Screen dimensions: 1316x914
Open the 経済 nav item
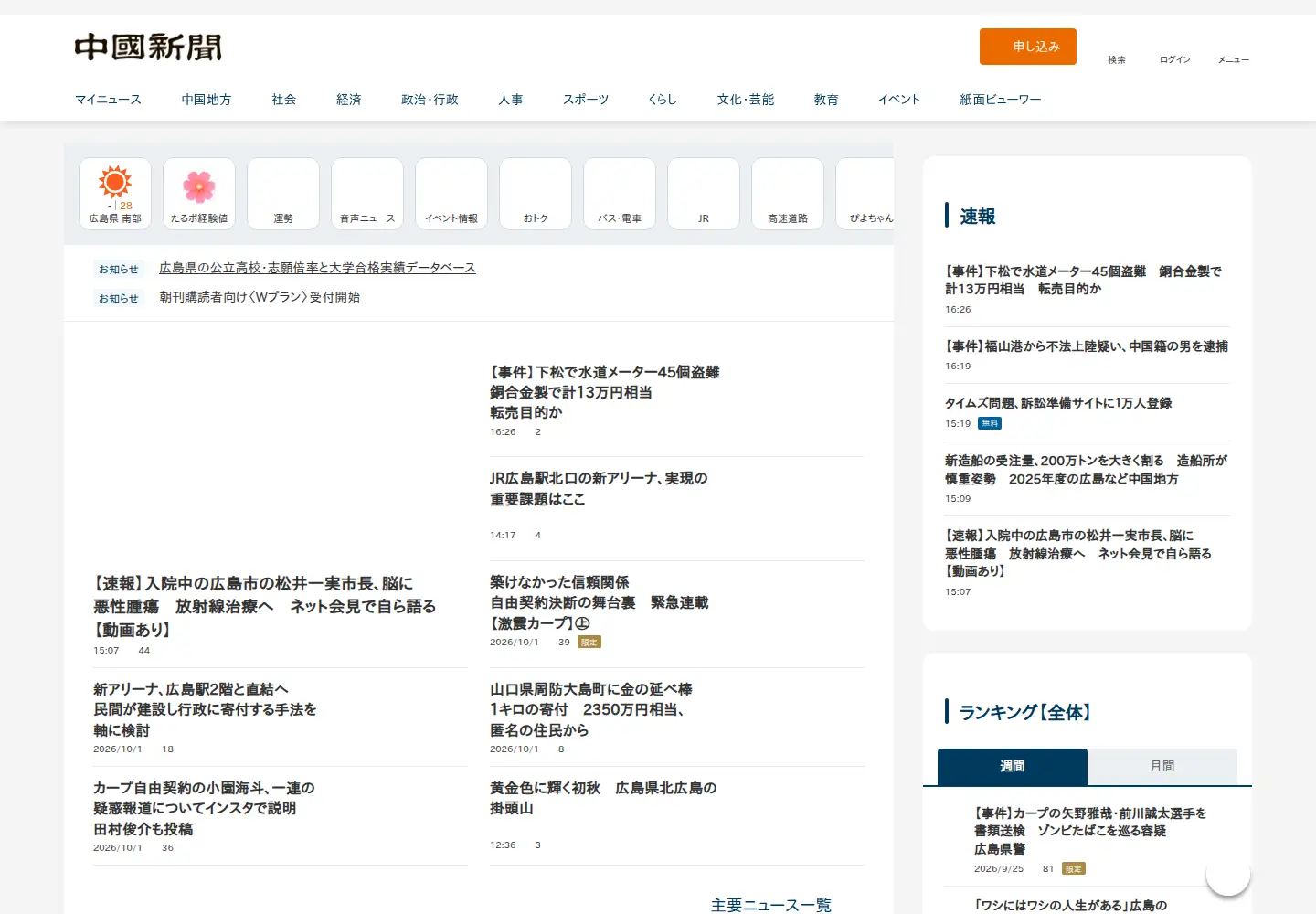349,100
